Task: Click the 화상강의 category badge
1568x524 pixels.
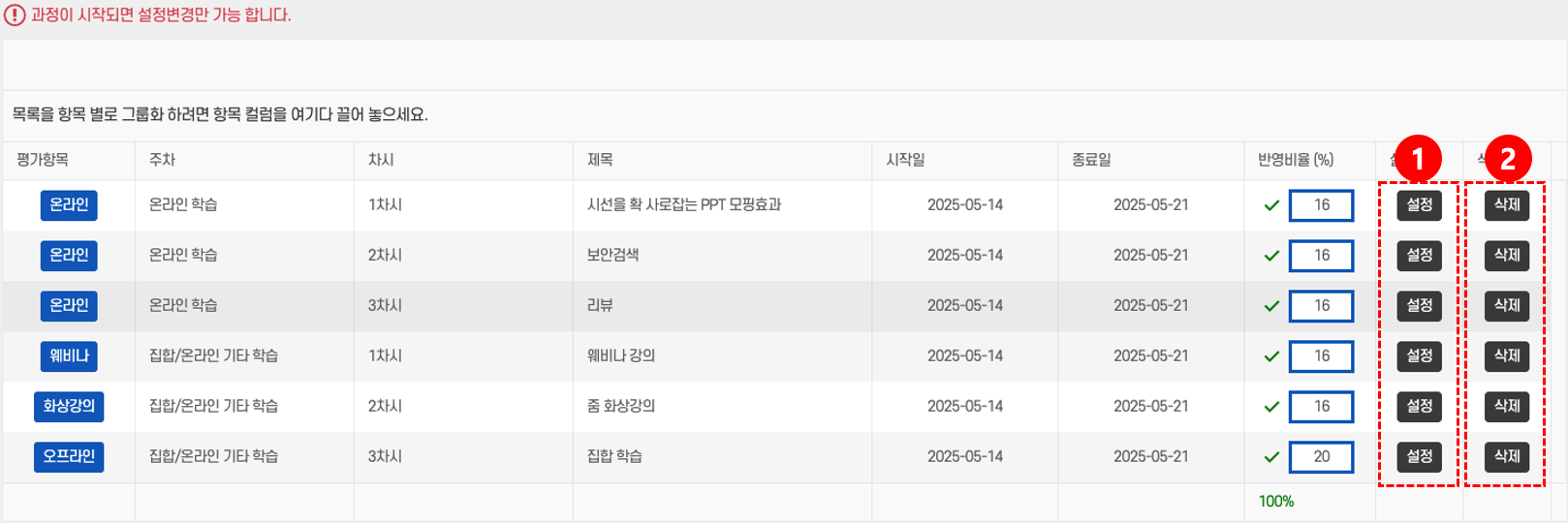Action: point(69,407)
